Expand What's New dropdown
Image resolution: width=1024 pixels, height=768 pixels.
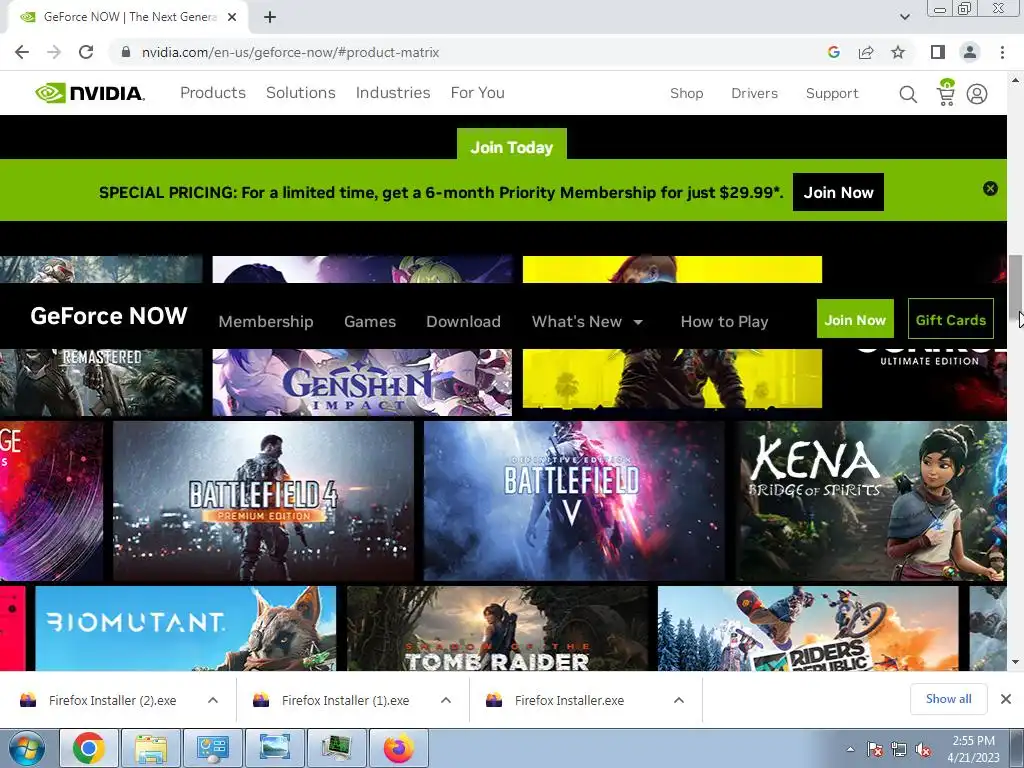pyautogui.click(x=587, y=321)
